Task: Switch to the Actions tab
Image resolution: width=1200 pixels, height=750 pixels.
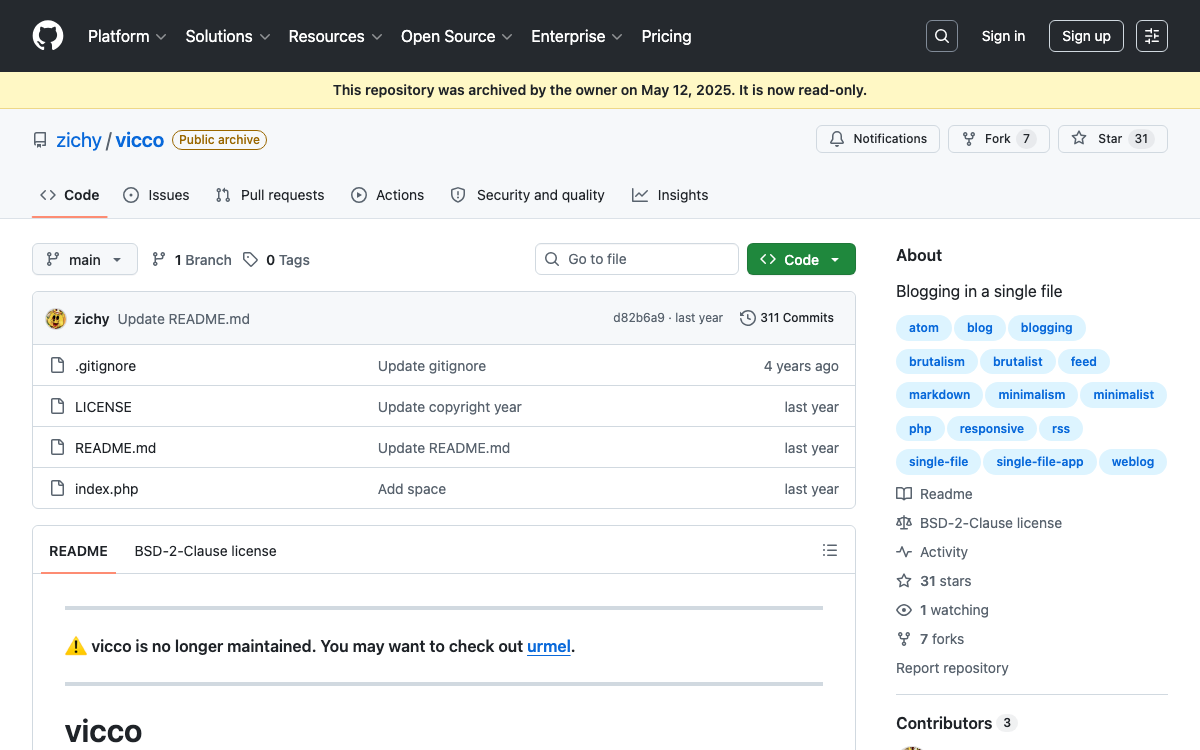Action: click(388, 195)
